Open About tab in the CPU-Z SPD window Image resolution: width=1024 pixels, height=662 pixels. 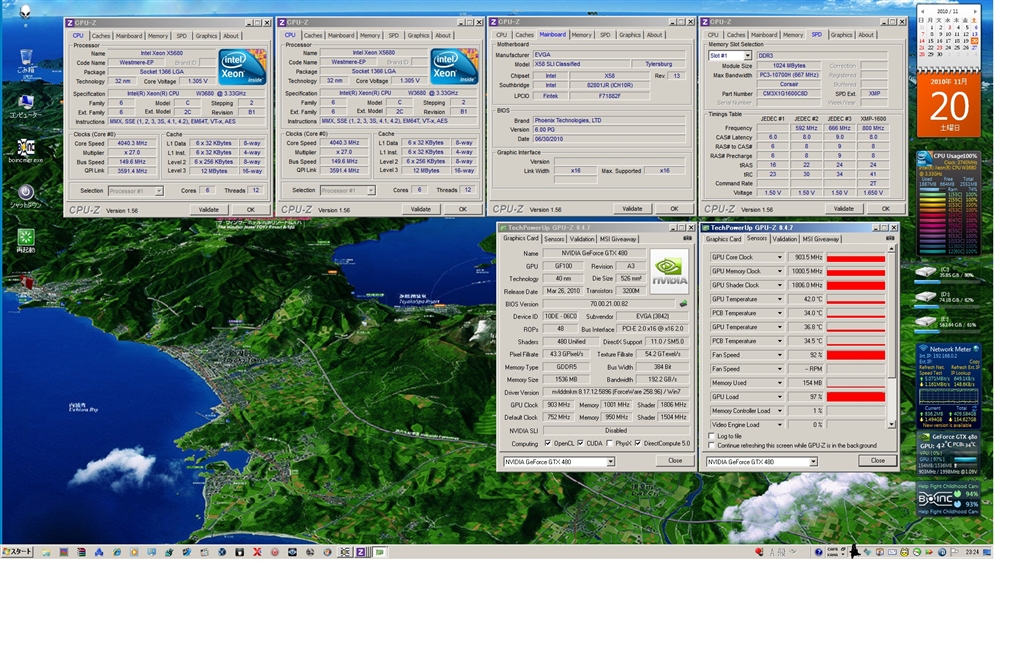866,35
